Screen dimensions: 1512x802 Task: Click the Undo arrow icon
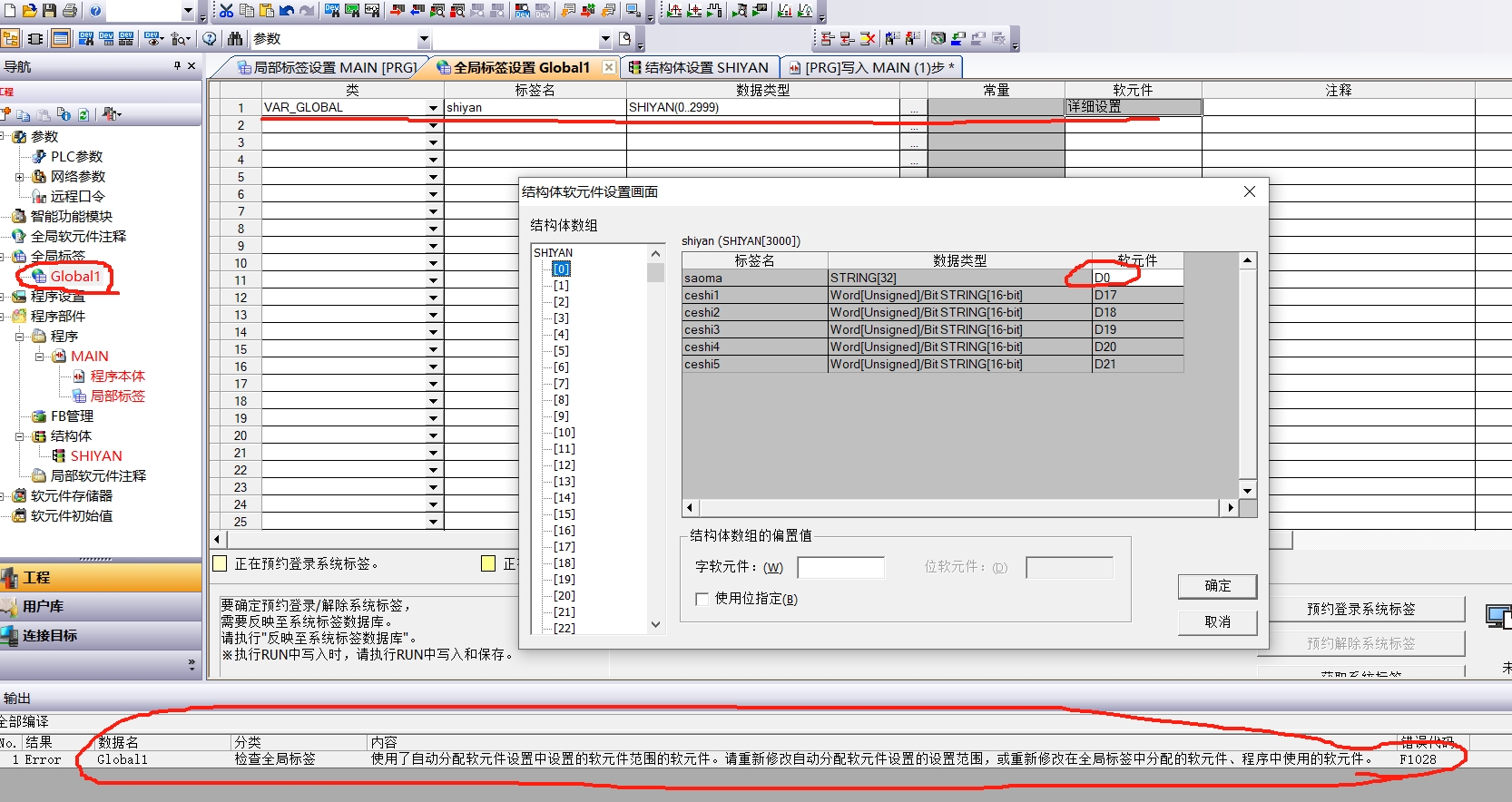point(287,11)
